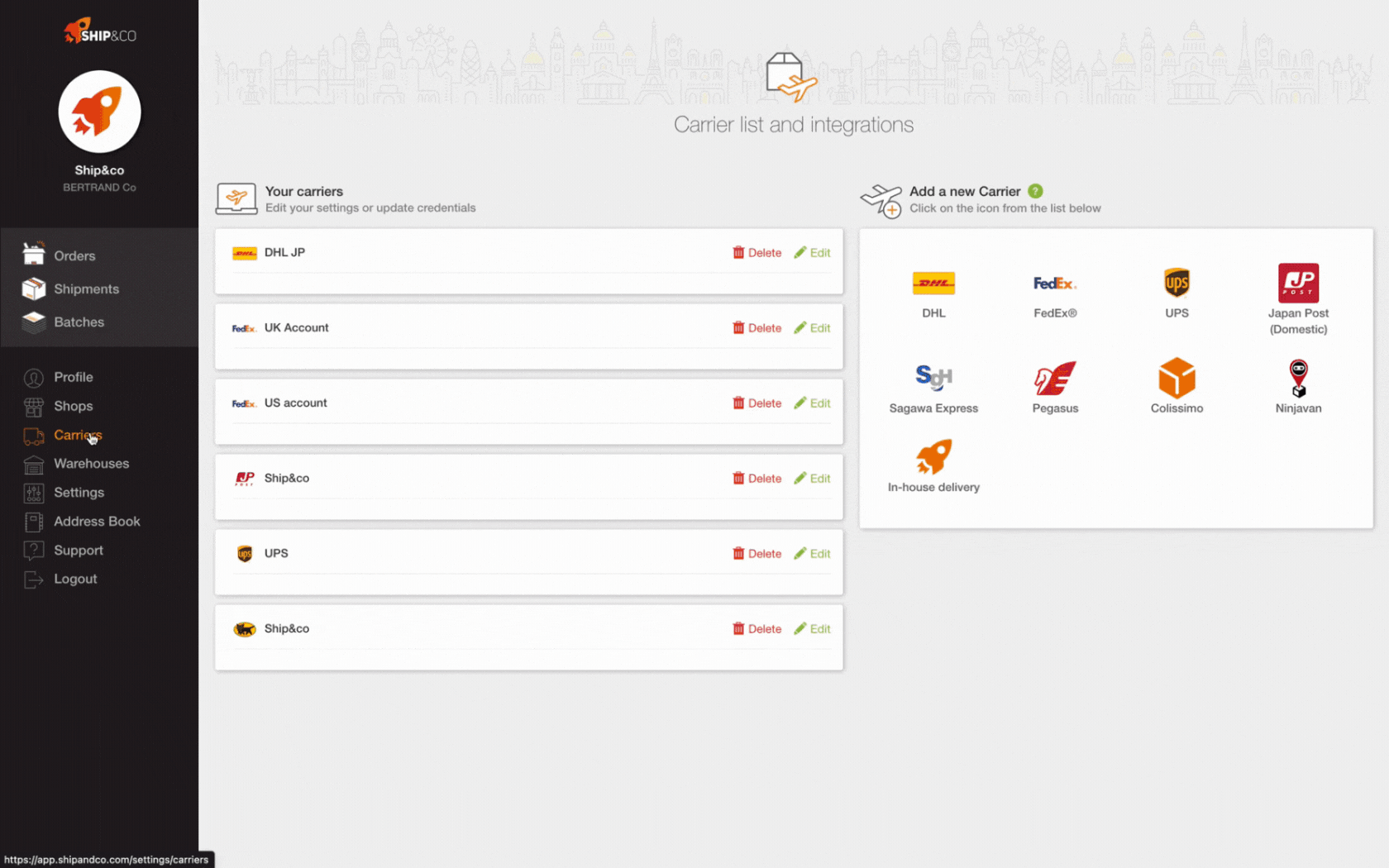Viewport: 1389px width, 868px height.
Task: Delete the Japan Post Ship&co carrier
Action: [757, 479]
